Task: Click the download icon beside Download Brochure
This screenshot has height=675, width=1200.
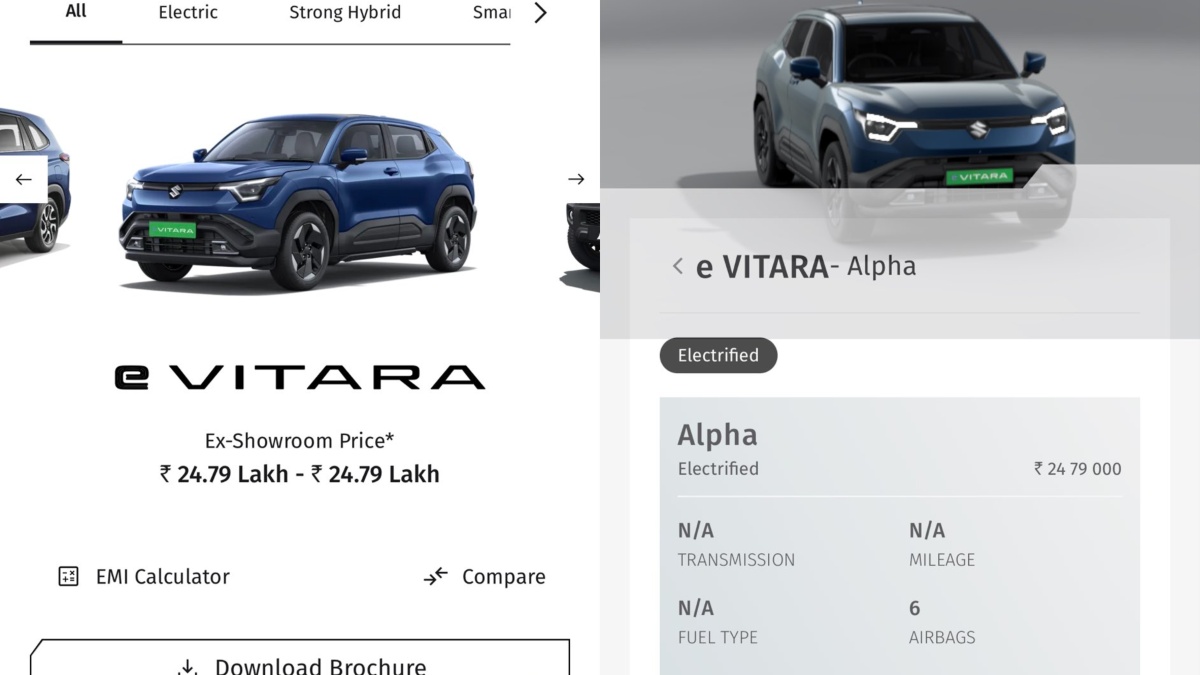Action: pos(186,667)
